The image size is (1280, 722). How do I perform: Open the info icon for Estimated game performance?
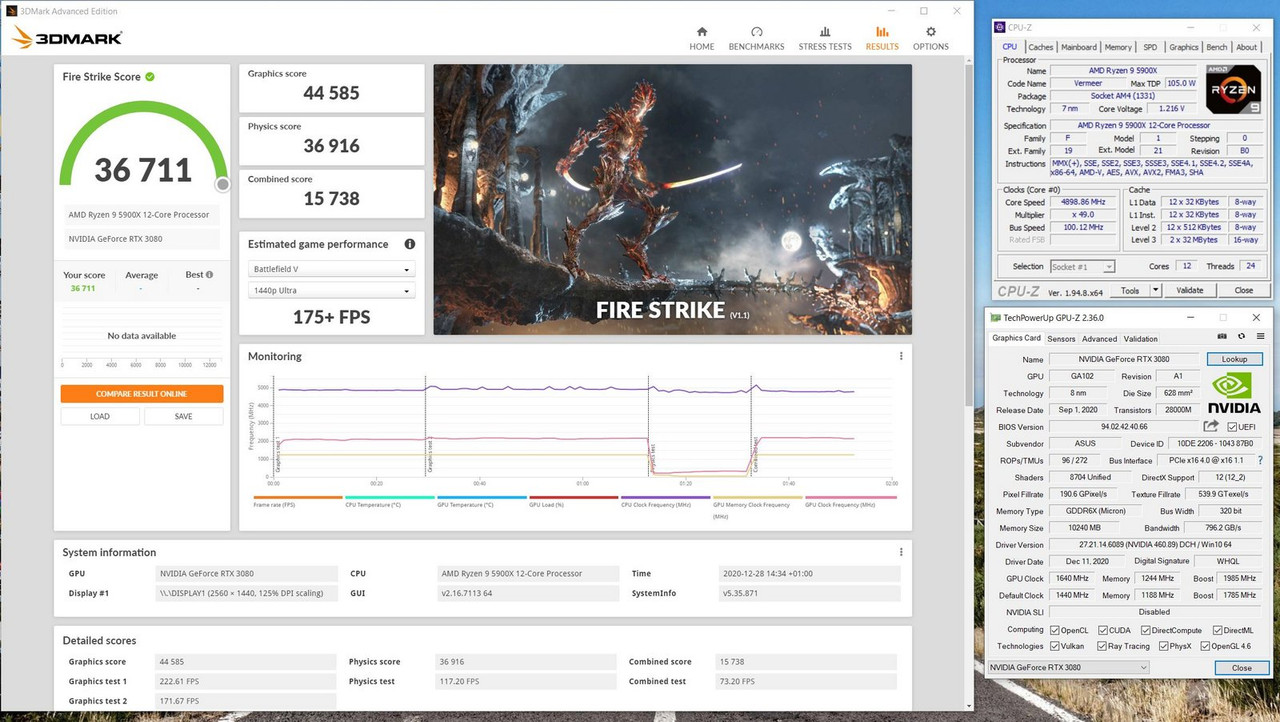click(x=409, y=244)
